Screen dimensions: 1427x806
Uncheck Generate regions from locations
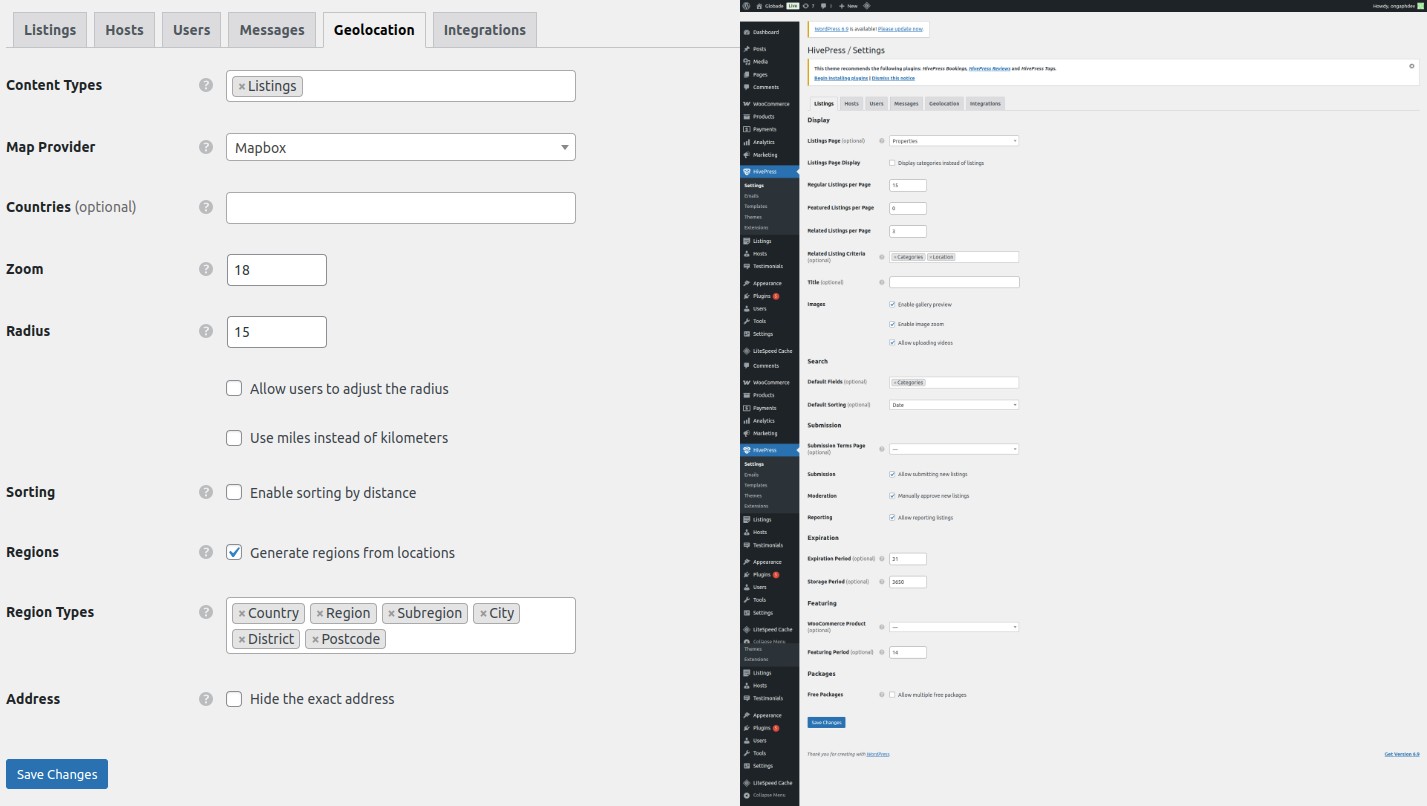(x=234, y=552)
